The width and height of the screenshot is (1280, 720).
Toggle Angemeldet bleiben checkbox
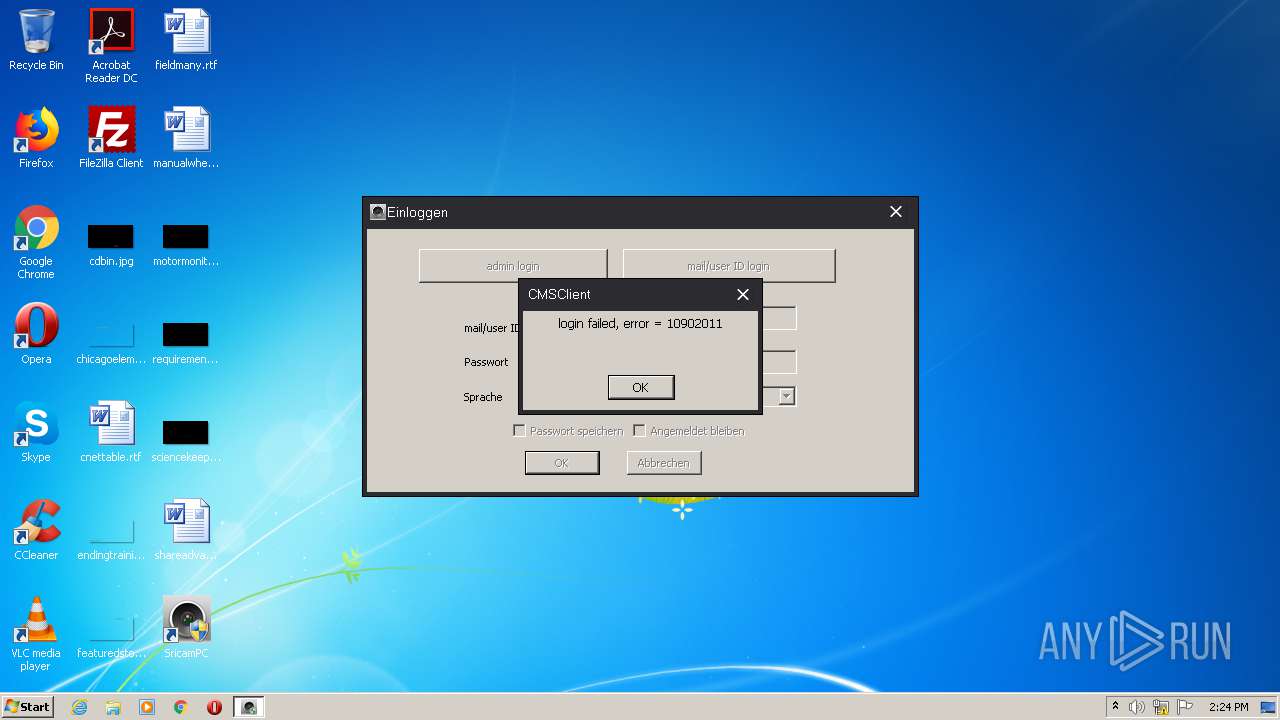coord(639,431)
